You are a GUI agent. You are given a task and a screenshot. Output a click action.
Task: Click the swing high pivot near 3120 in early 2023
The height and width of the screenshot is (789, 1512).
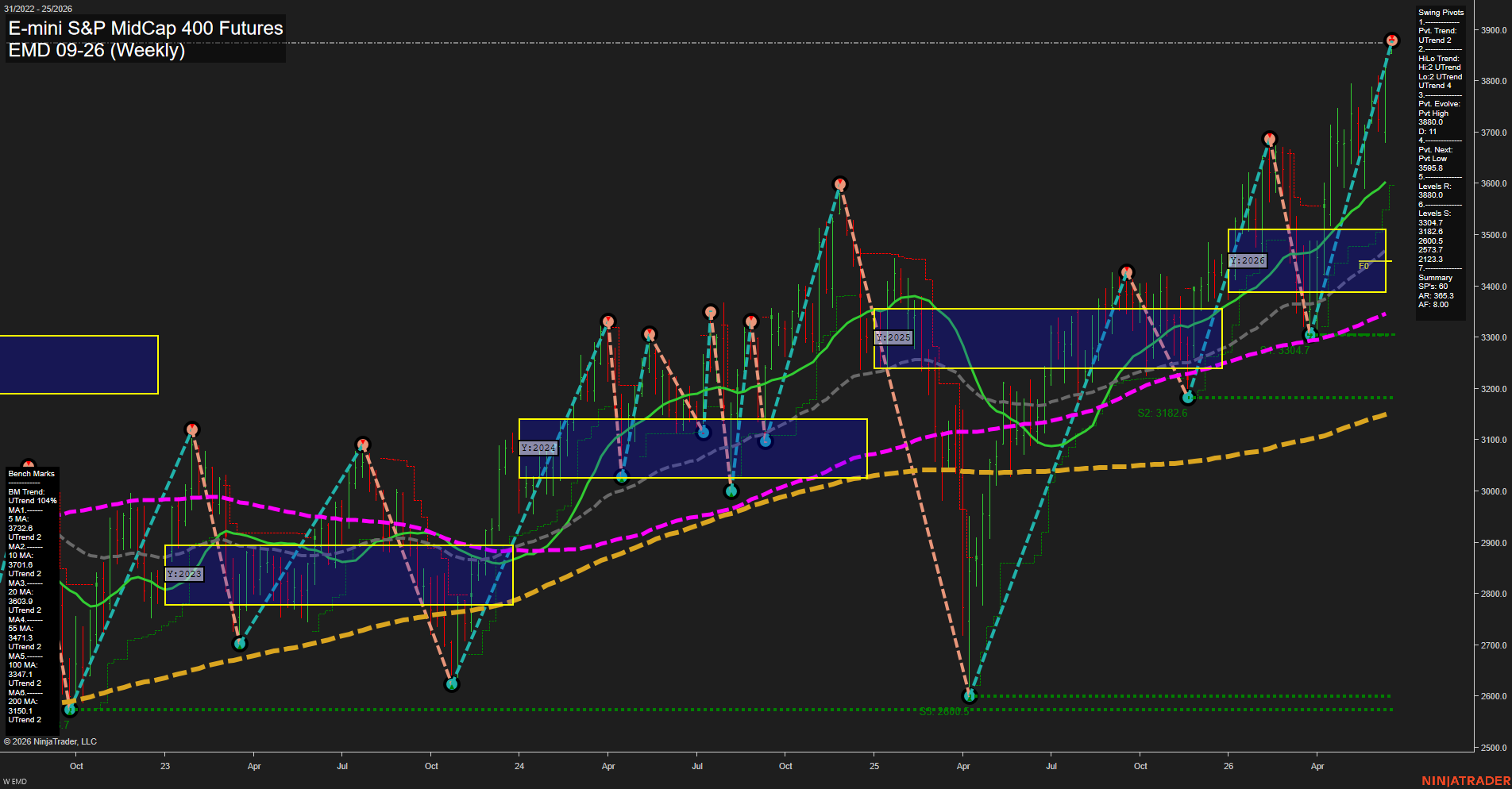pyautogui.click(x=191, y=429)
